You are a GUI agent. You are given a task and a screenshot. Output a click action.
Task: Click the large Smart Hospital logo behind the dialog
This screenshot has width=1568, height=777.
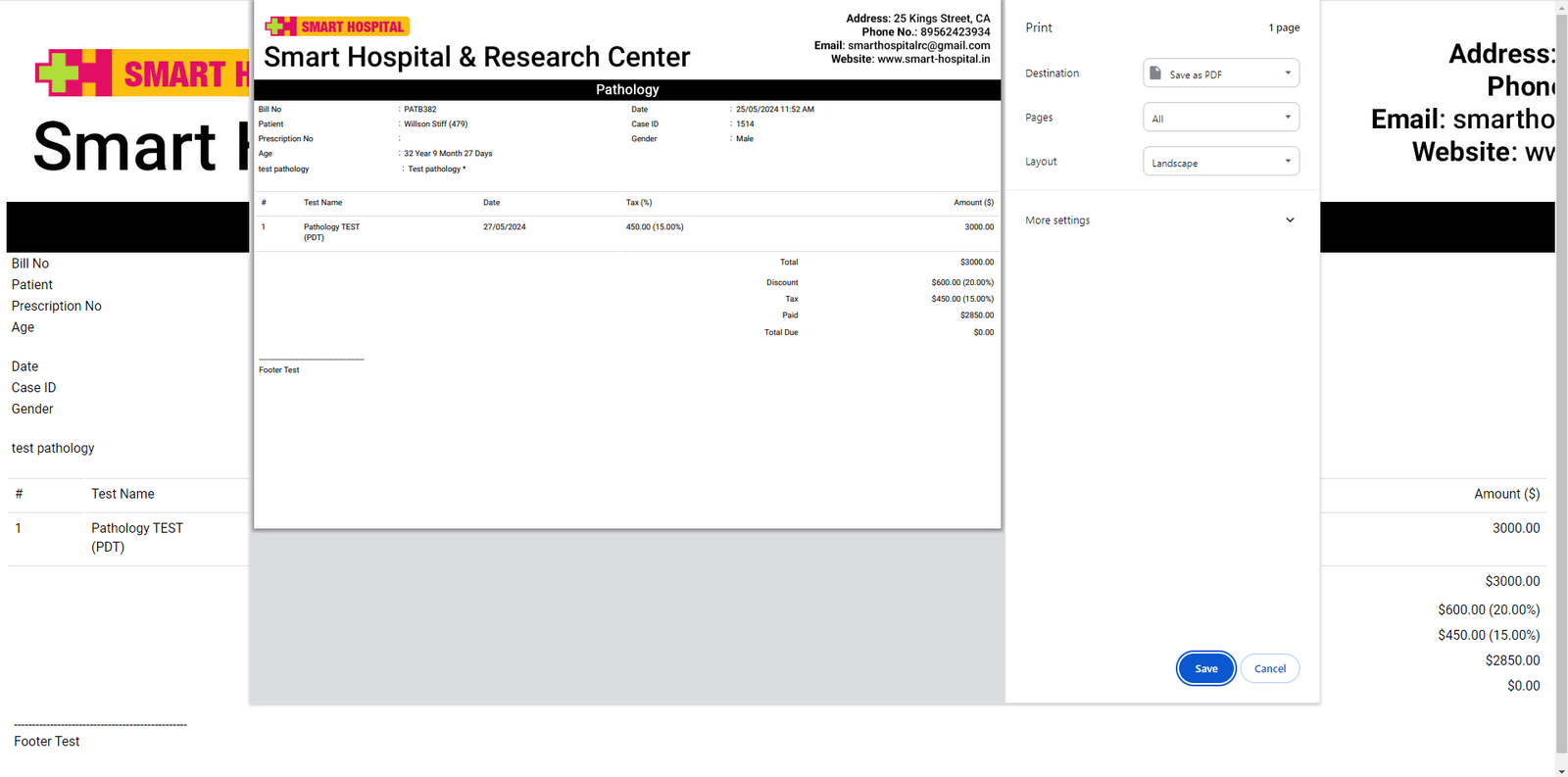(142, 73)
